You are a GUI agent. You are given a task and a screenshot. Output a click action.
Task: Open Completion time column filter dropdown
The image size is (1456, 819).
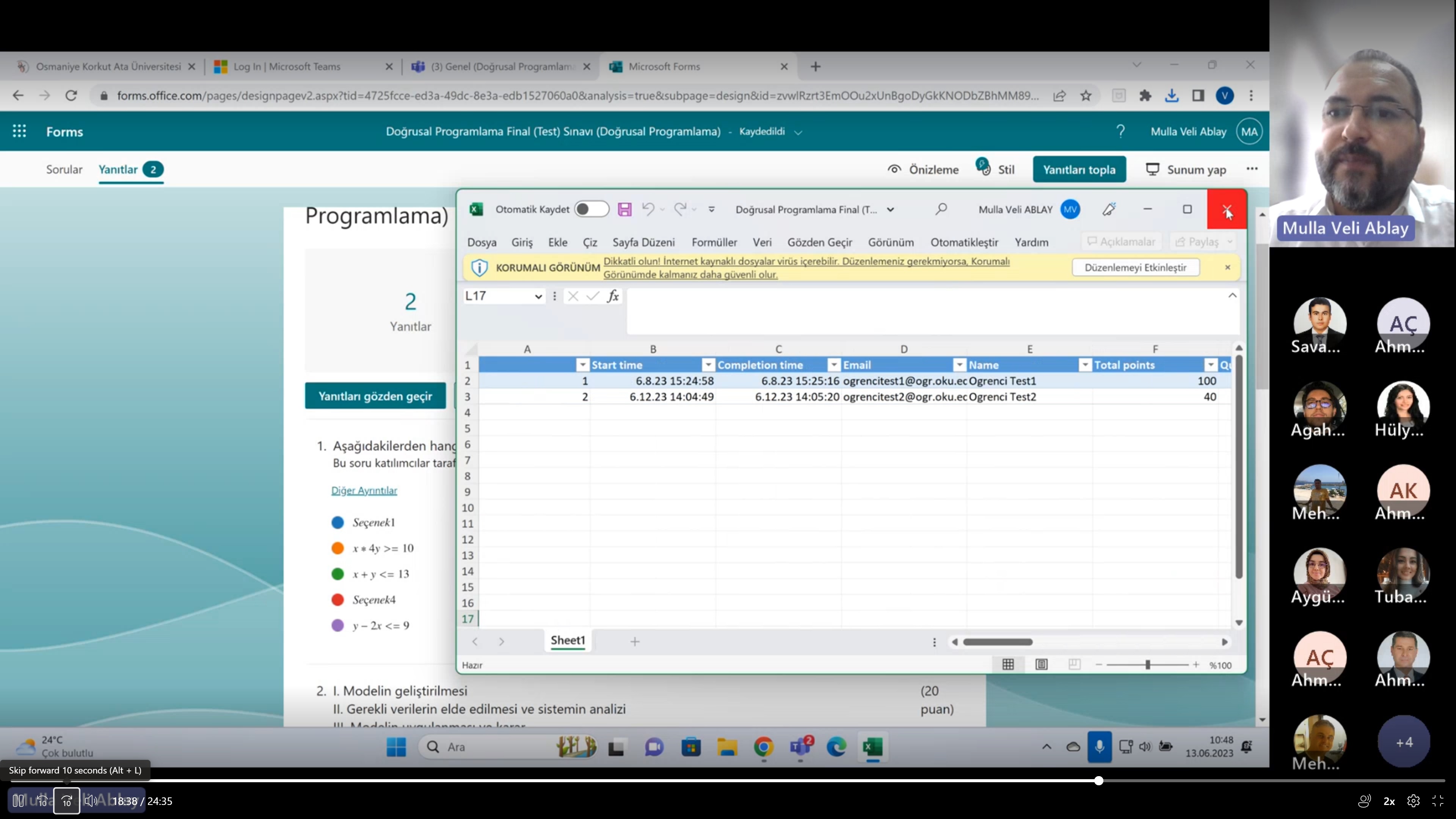834,365
